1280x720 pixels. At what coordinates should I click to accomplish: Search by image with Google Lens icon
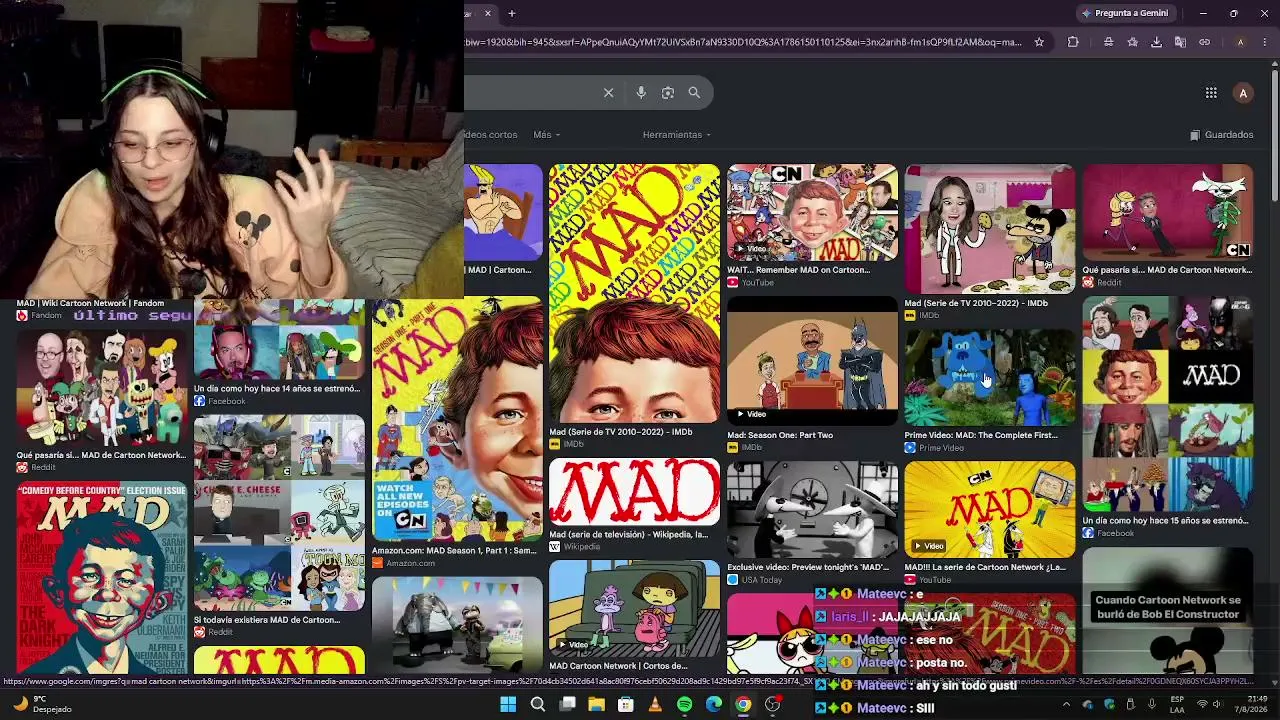[668, 93]
